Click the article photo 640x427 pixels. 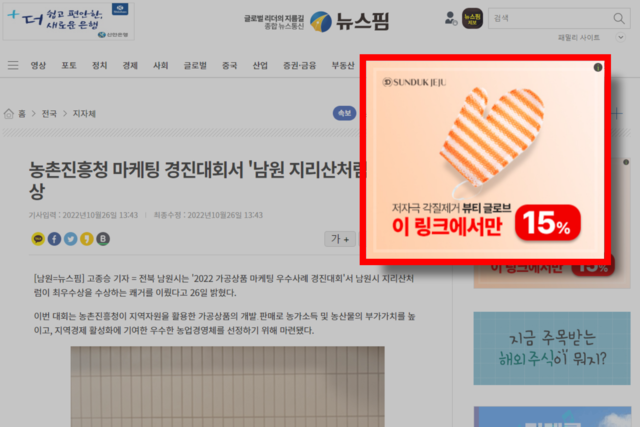(x=227, y=387)
